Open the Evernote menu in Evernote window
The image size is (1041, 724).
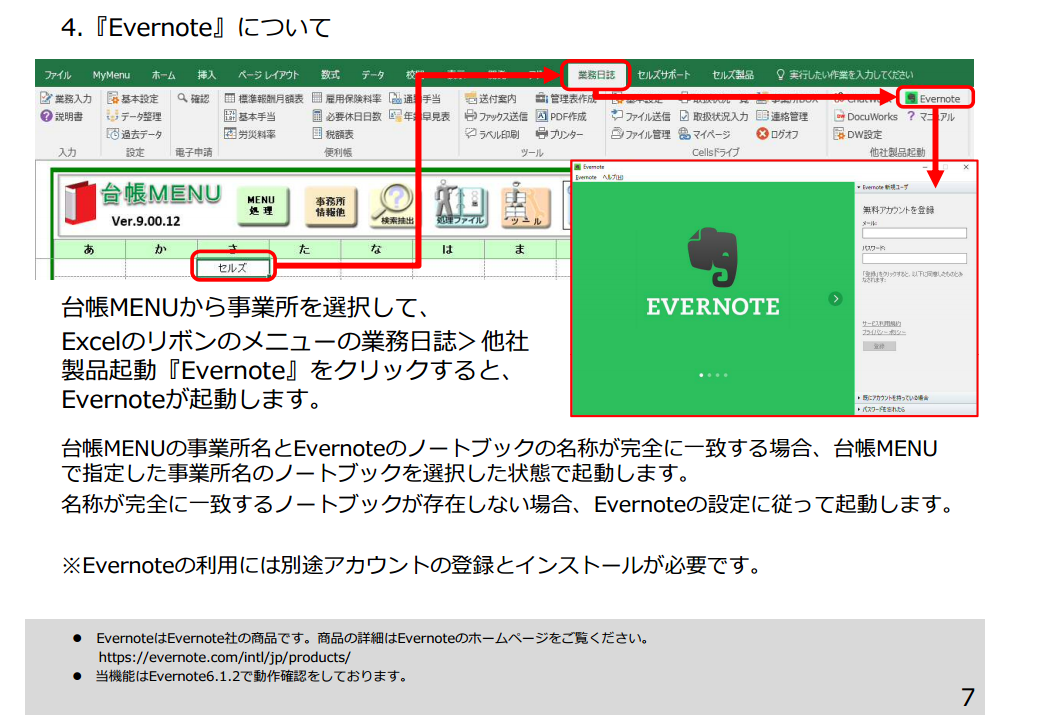click(586, 178)
